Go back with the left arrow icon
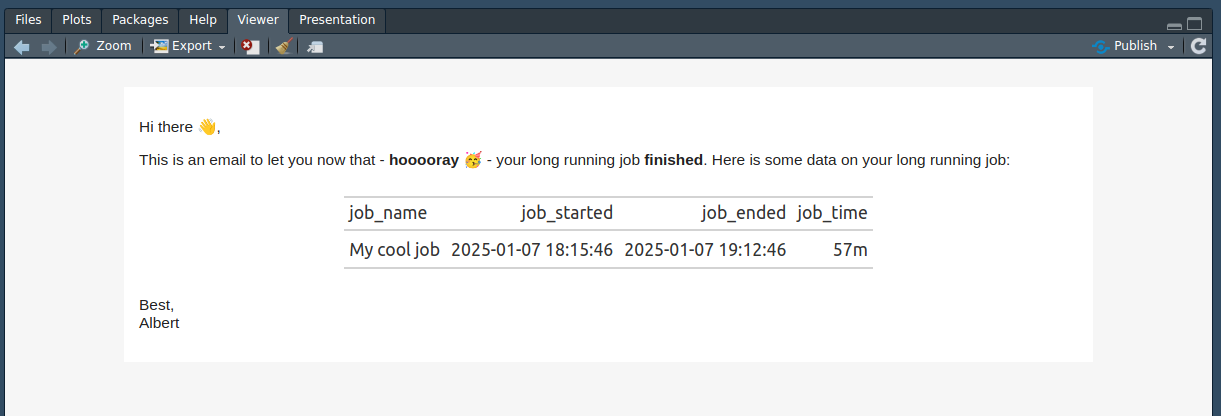 22,46
